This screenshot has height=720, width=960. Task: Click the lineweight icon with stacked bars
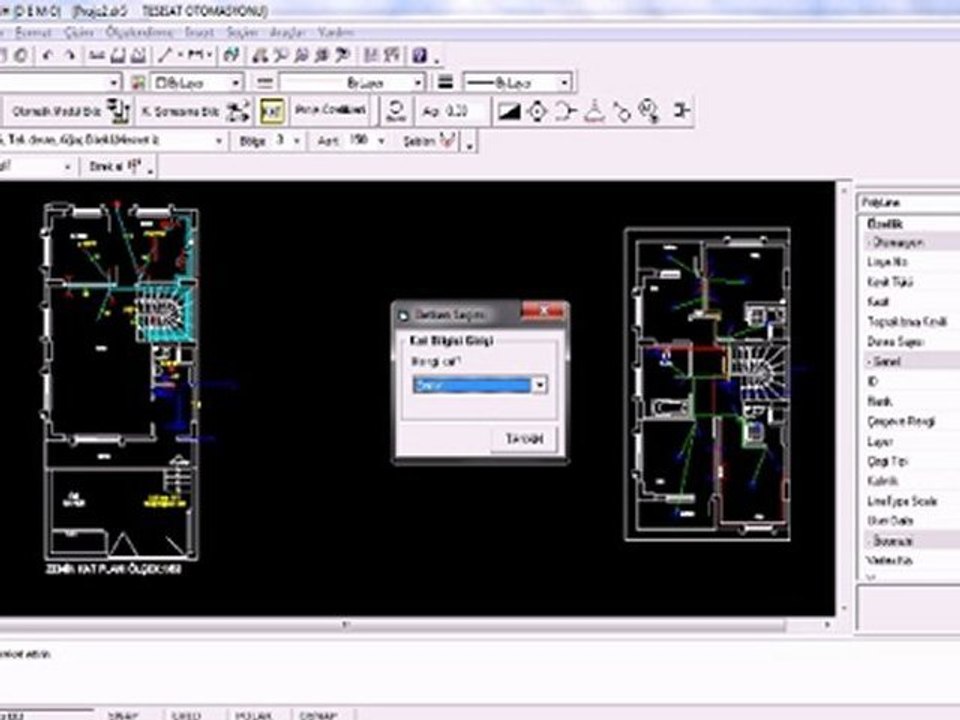pyautogui.click(x=445, y=82)
